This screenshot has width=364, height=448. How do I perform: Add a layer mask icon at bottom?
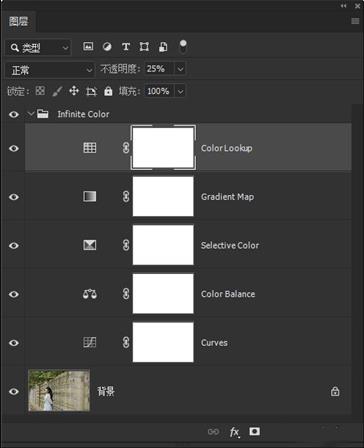point(255,432)
